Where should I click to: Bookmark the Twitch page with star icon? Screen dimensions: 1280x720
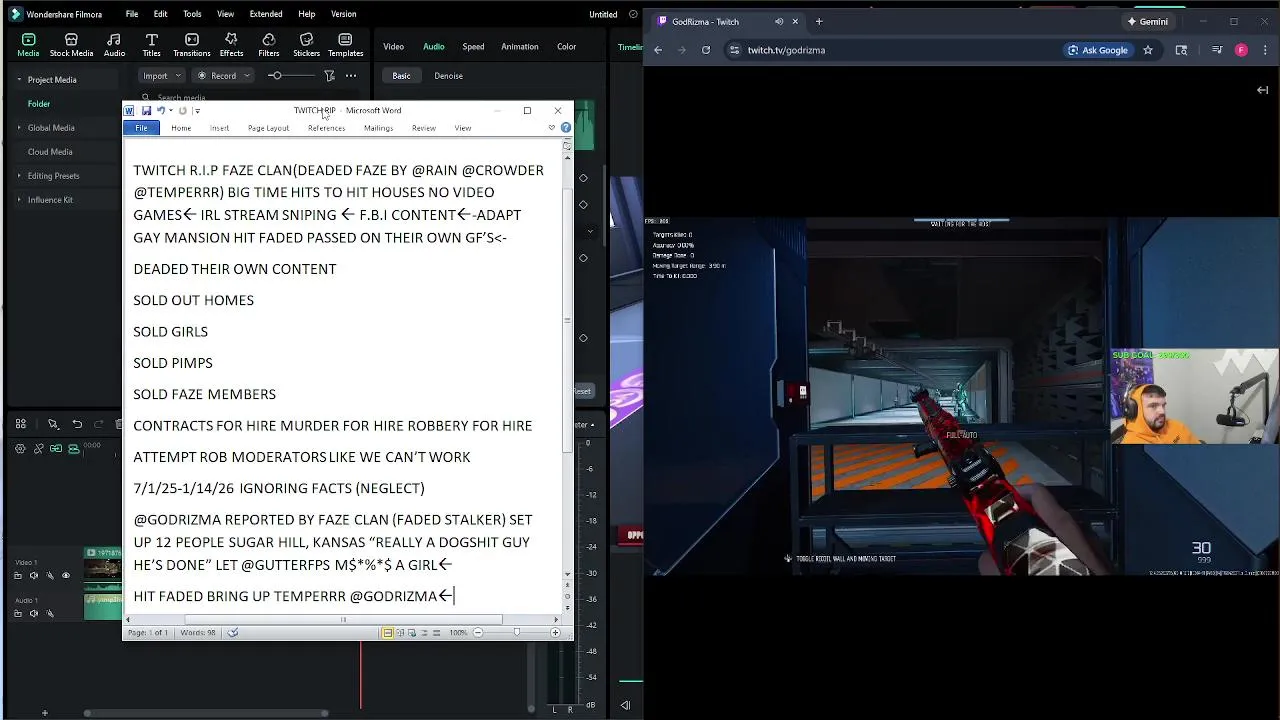[1148, 50]
